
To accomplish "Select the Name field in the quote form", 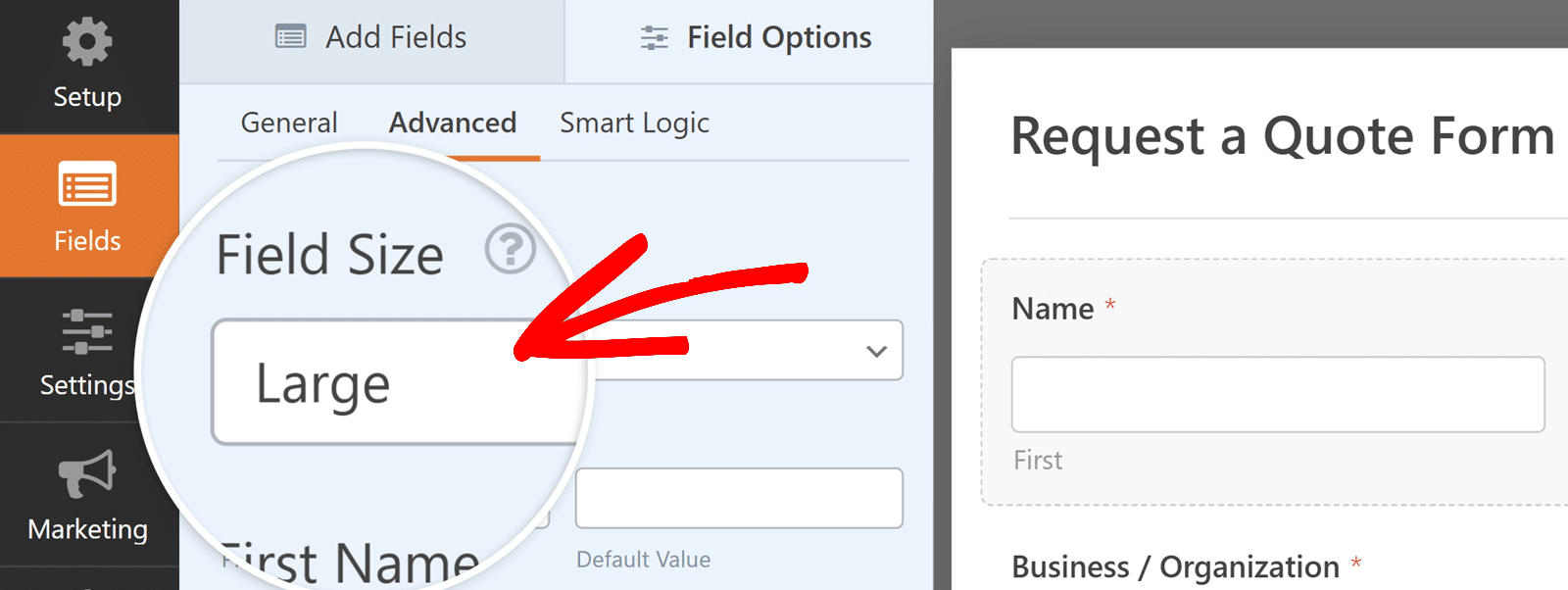I will (x=1053, y=308).
